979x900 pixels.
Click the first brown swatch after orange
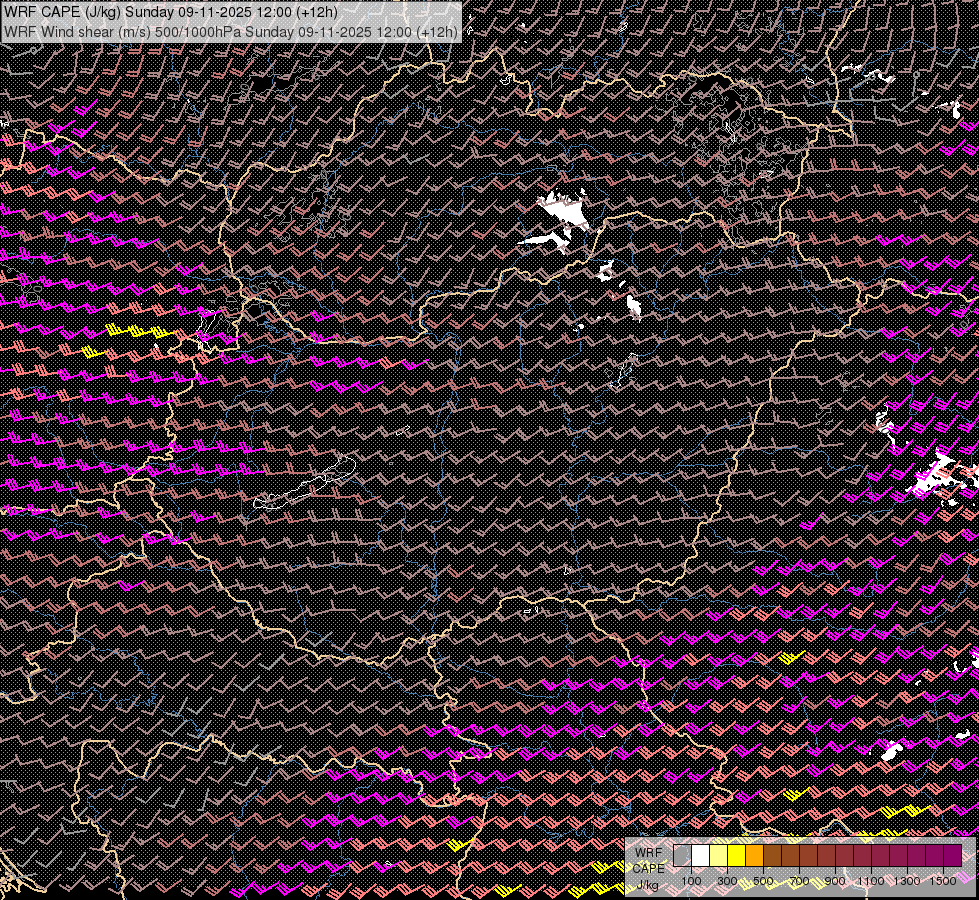772,856
